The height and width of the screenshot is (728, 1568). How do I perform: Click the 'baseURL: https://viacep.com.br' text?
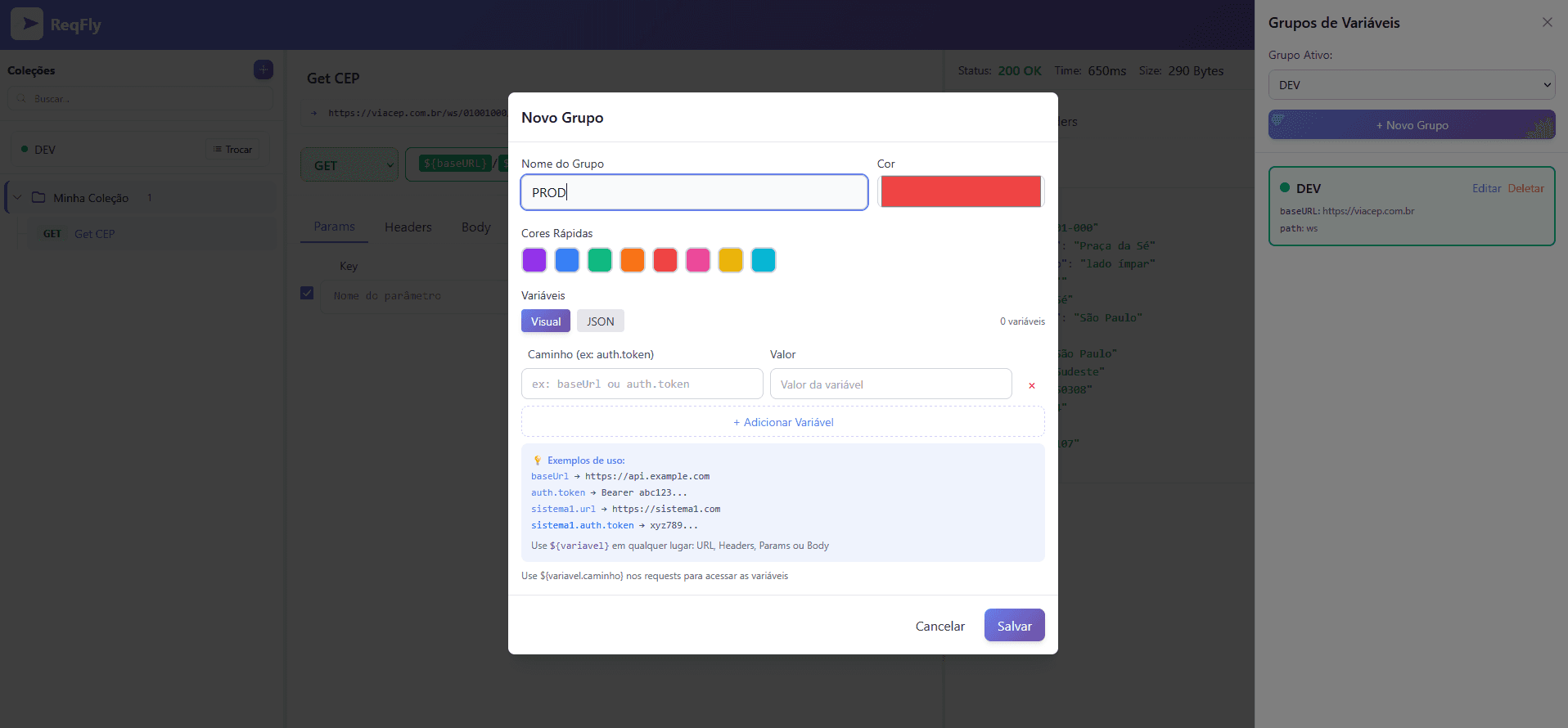point(1347,211)
